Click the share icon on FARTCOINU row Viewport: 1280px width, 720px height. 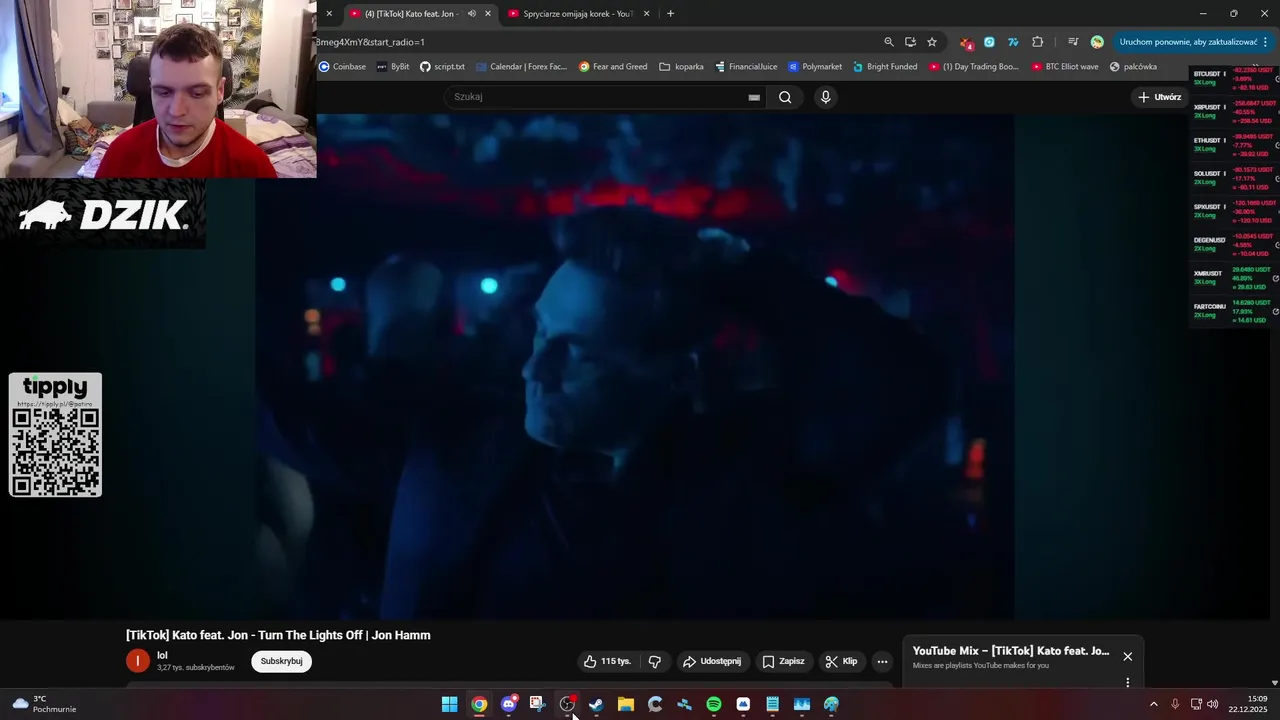(1276, 312)
